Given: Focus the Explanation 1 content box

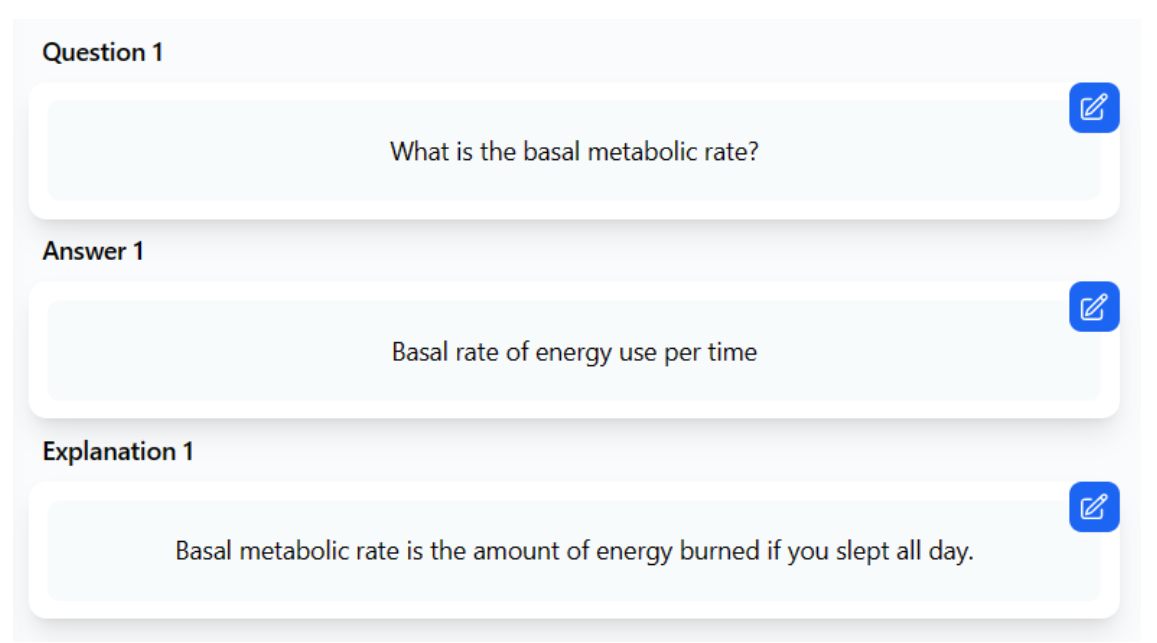Looking at the screenshot, I should click(x=574, y=551).
